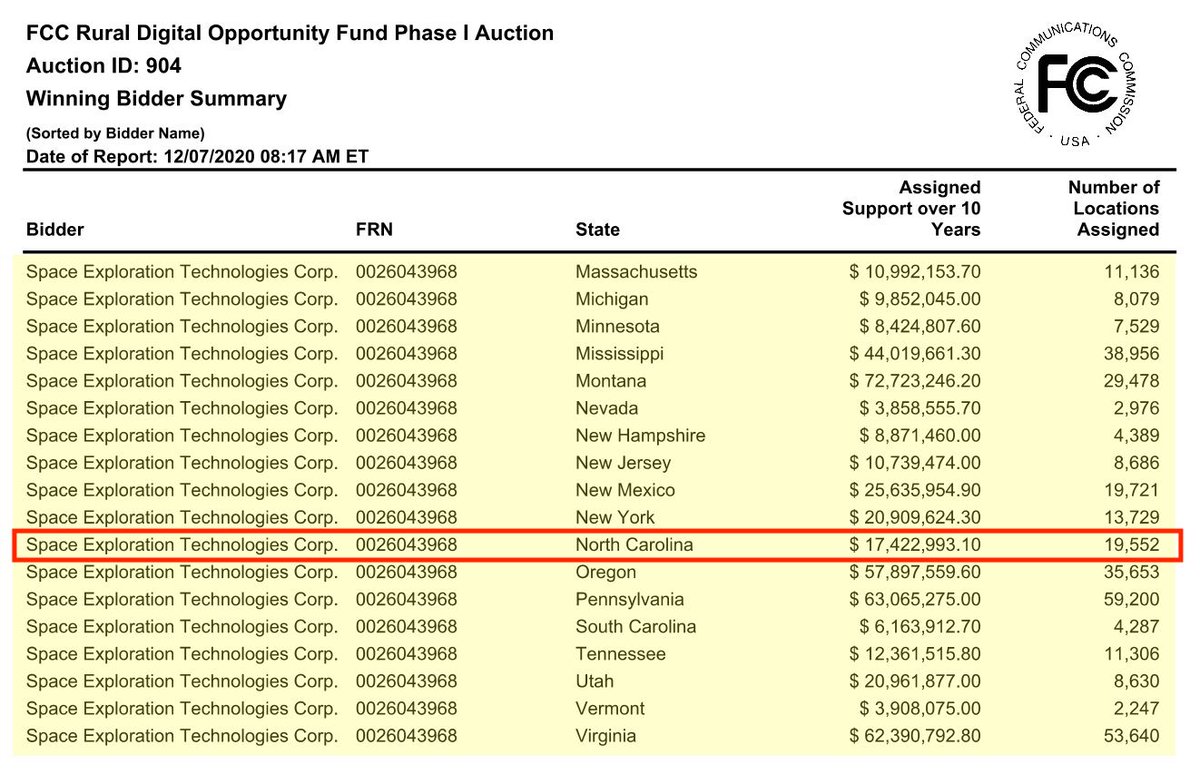Click the Winning Bidder Summary heading

[x=156, y=98]
